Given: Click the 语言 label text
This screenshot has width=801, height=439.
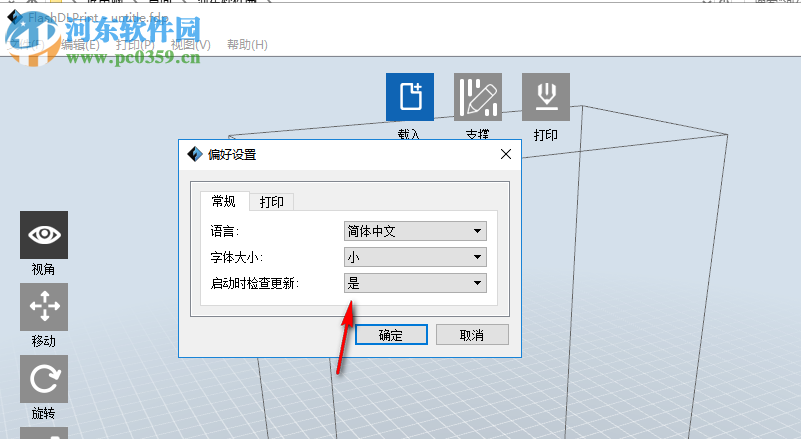Looking at the screenshot, I should coord(225,232).
